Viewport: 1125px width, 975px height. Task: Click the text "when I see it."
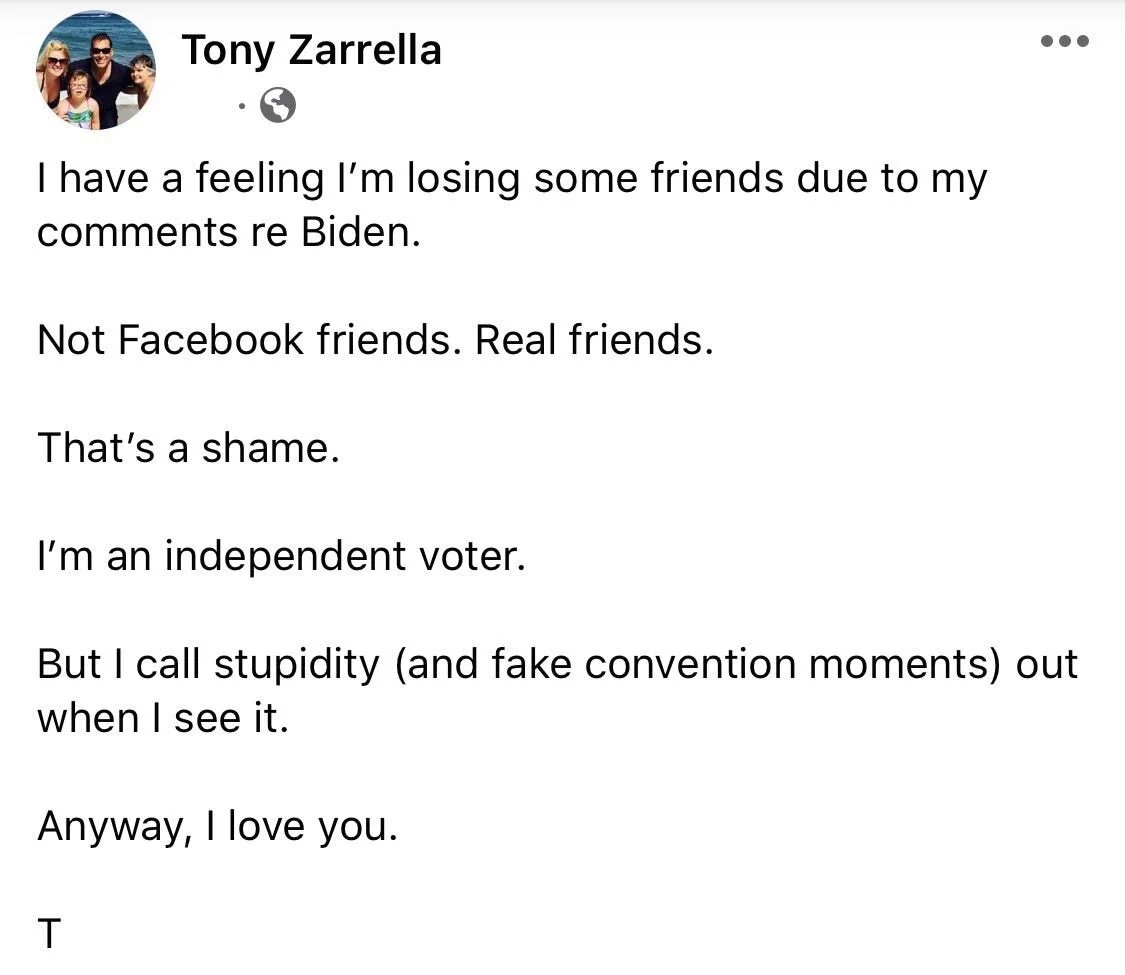tap(163, 718)
